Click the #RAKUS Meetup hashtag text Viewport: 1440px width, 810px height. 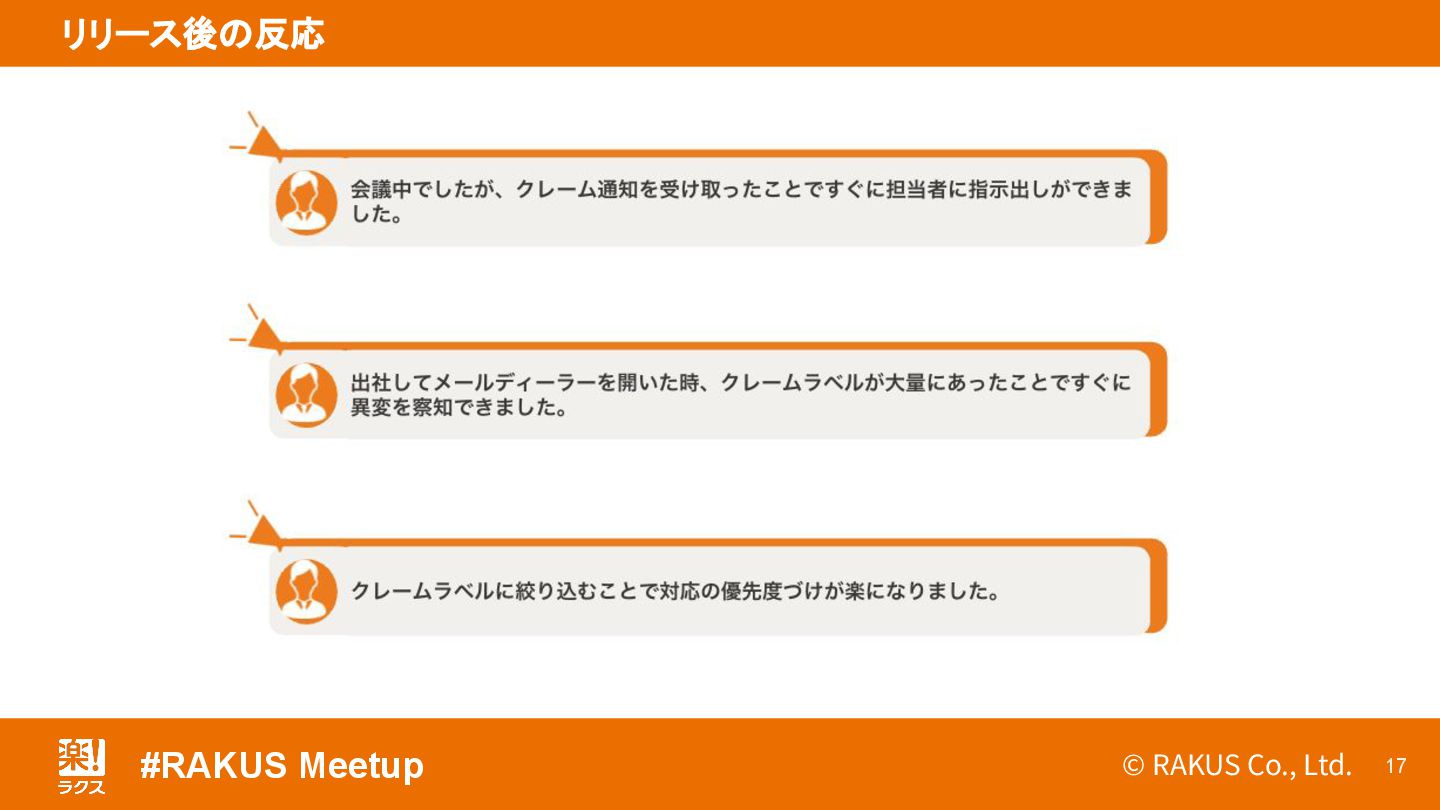[x=282, y=766]
